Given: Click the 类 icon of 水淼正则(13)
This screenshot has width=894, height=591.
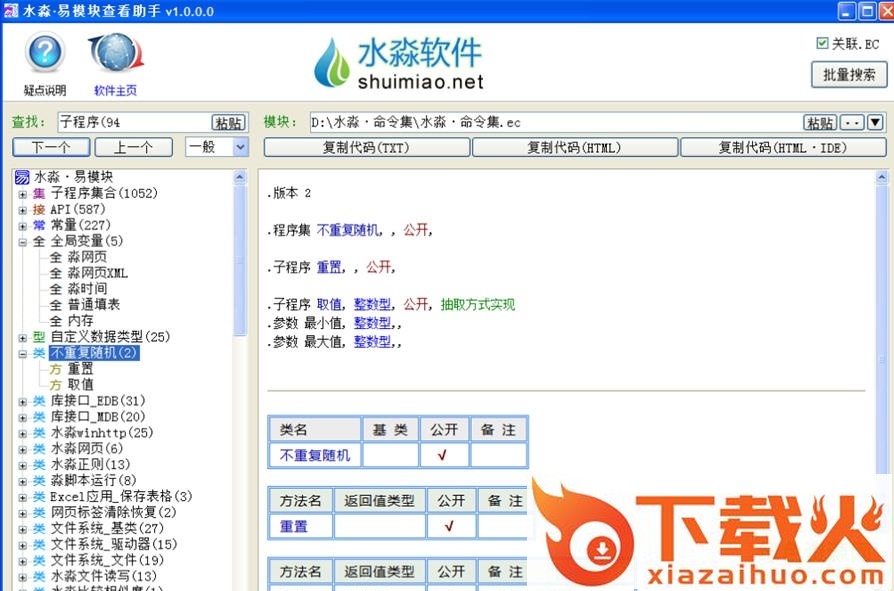Looking at the screenshot, I should [x=39, y=465].
